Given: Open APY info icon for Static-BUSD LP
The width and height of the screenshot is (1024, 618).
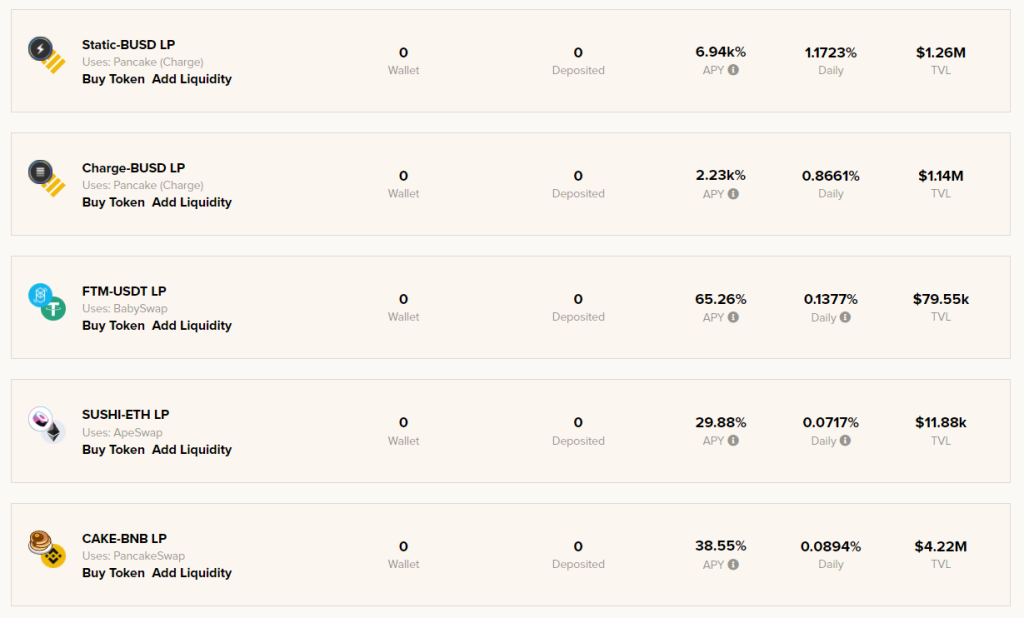Looking at the screenshot, I should click(733, 70).
